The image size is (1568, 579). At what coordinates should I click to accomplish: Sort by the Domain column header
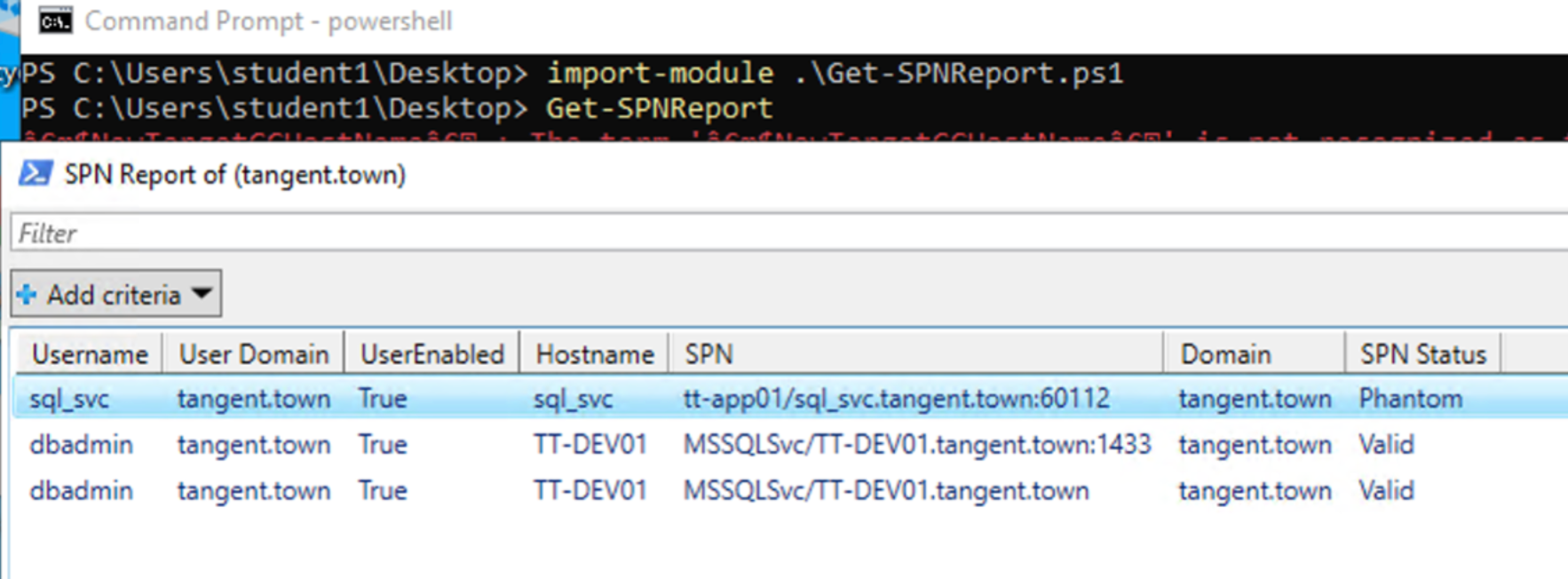[x=1252, y=354]
